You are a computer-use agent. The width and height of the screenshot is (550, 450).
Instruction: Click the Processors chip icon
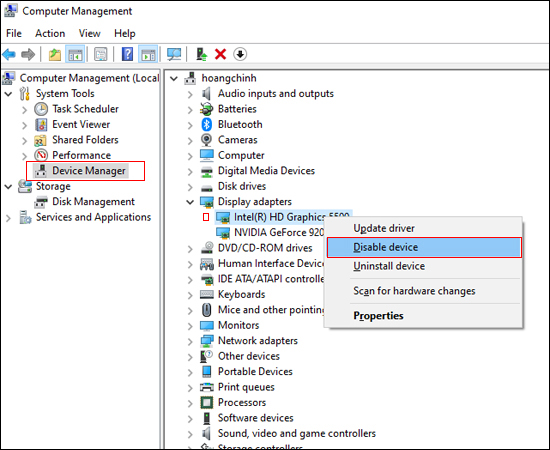(207, 402)
